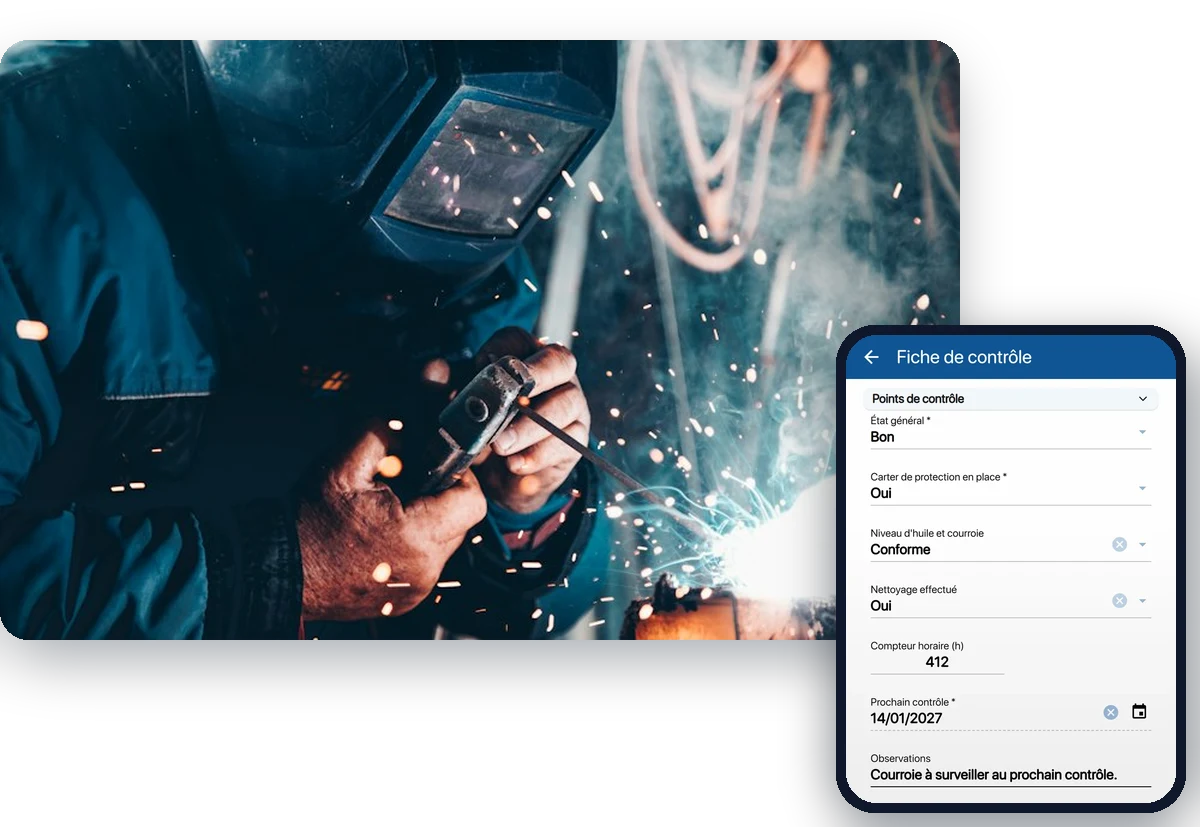Click the Compteur horaire field showing 412
Screen dimensions: 1200x827
[937, 662]
